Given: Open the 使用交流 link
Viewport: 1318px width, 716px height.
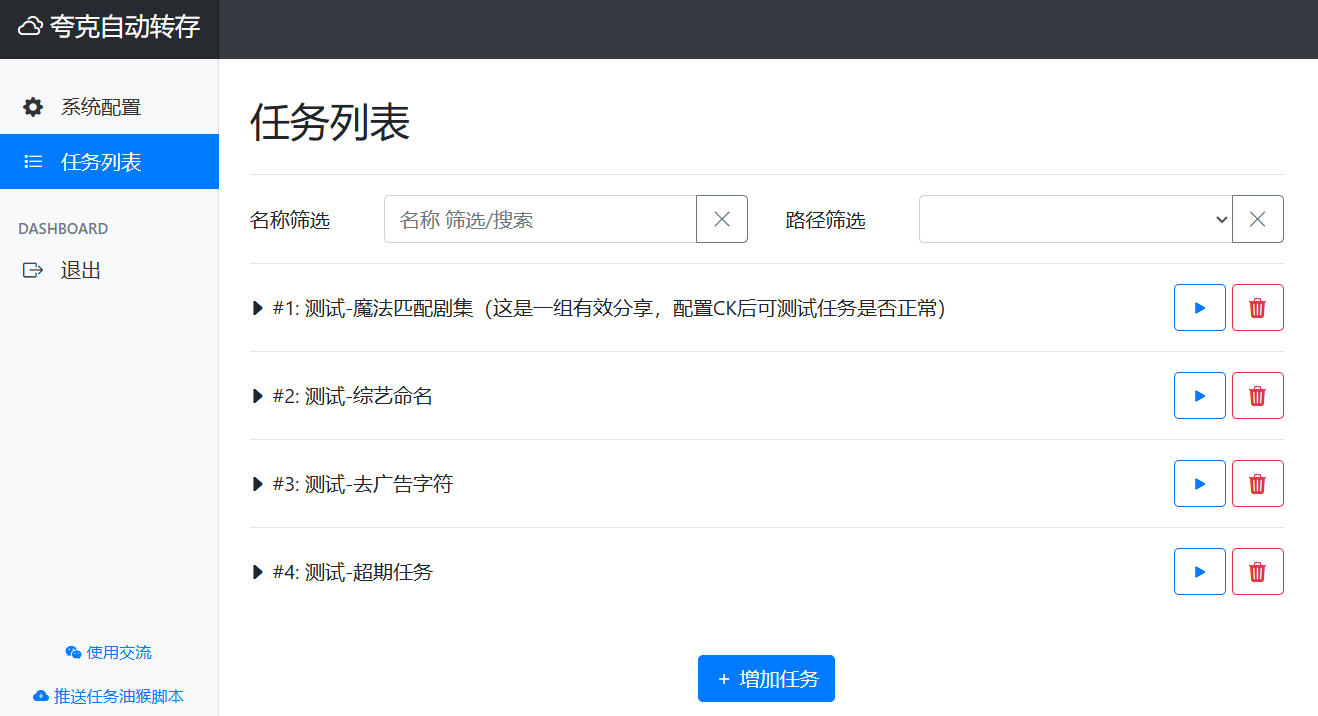Looking at the screenshot, I should tap(109, 652).
